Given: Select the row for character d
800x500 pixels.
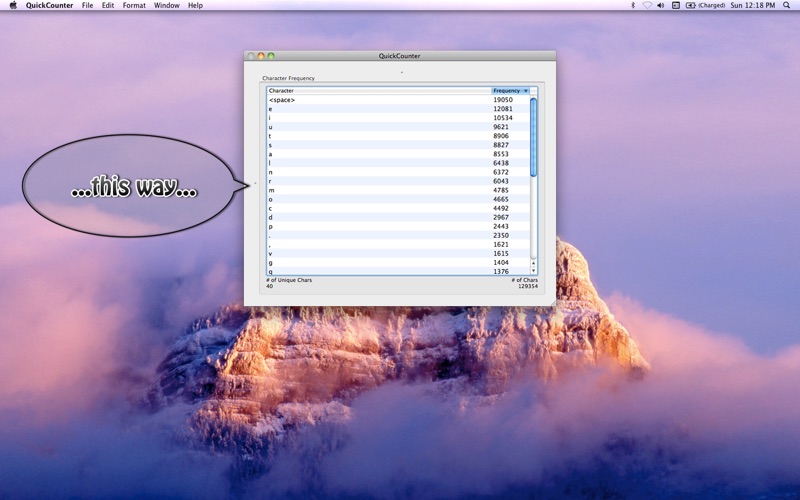Looking at the screenshot, I should 398,217.
